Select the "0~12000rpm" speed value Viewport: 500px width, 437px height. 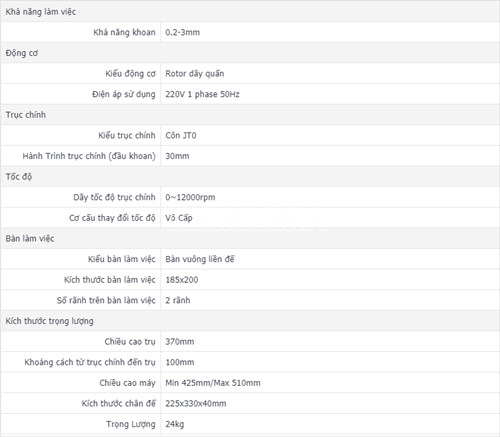pyautogui.click(x=190, y=197)
